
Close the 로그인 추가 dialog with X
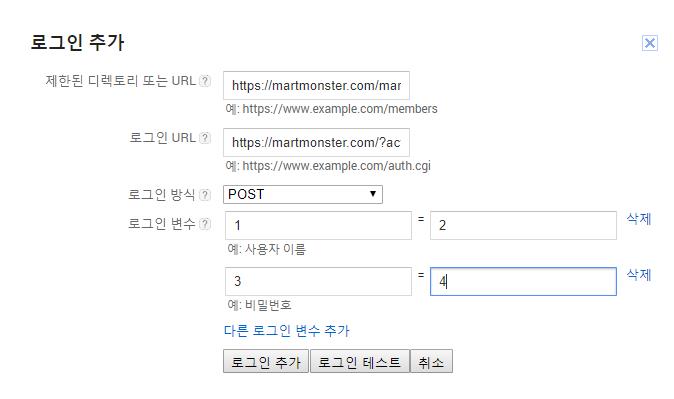(x=649, y=43)
